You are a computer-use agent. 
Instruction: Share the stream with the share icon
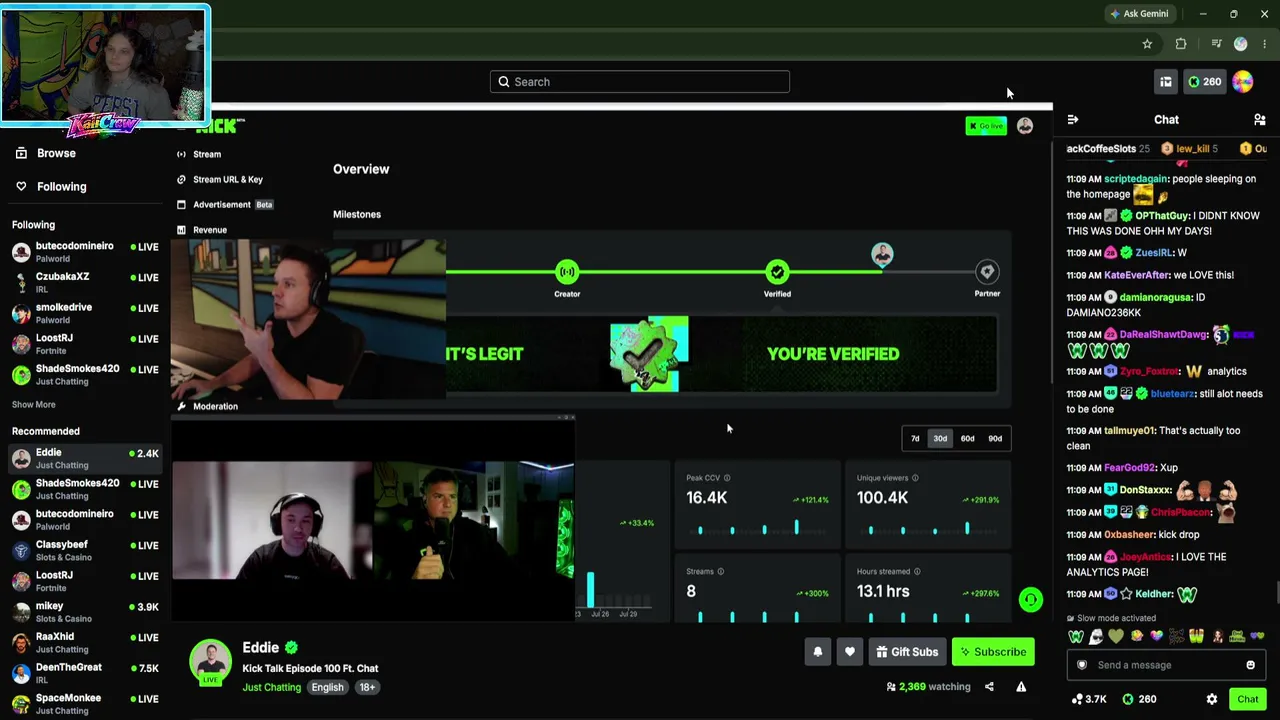click(x=989, y=687)
